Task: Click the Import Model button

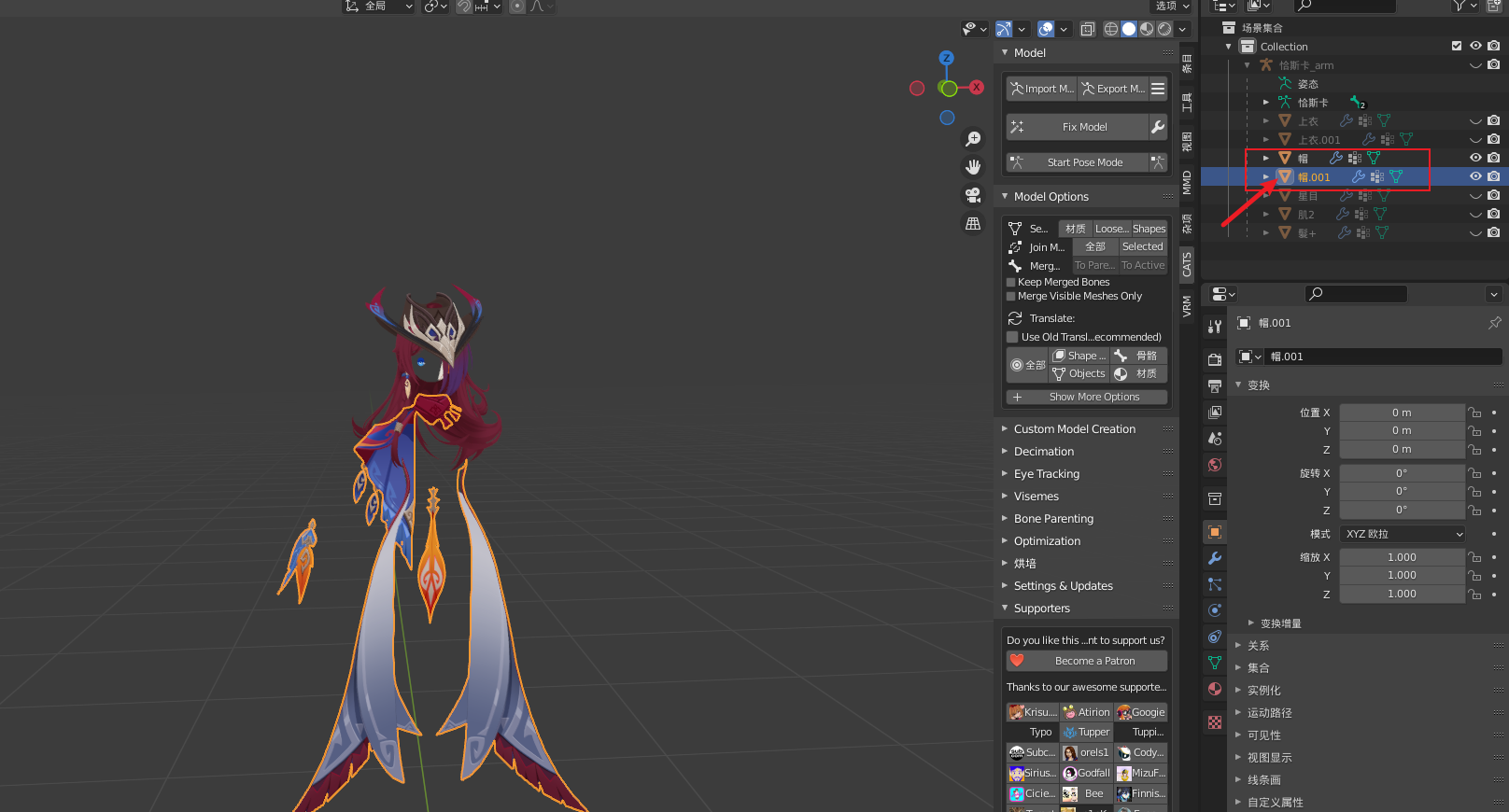Action: click(x=1042, y=89)
